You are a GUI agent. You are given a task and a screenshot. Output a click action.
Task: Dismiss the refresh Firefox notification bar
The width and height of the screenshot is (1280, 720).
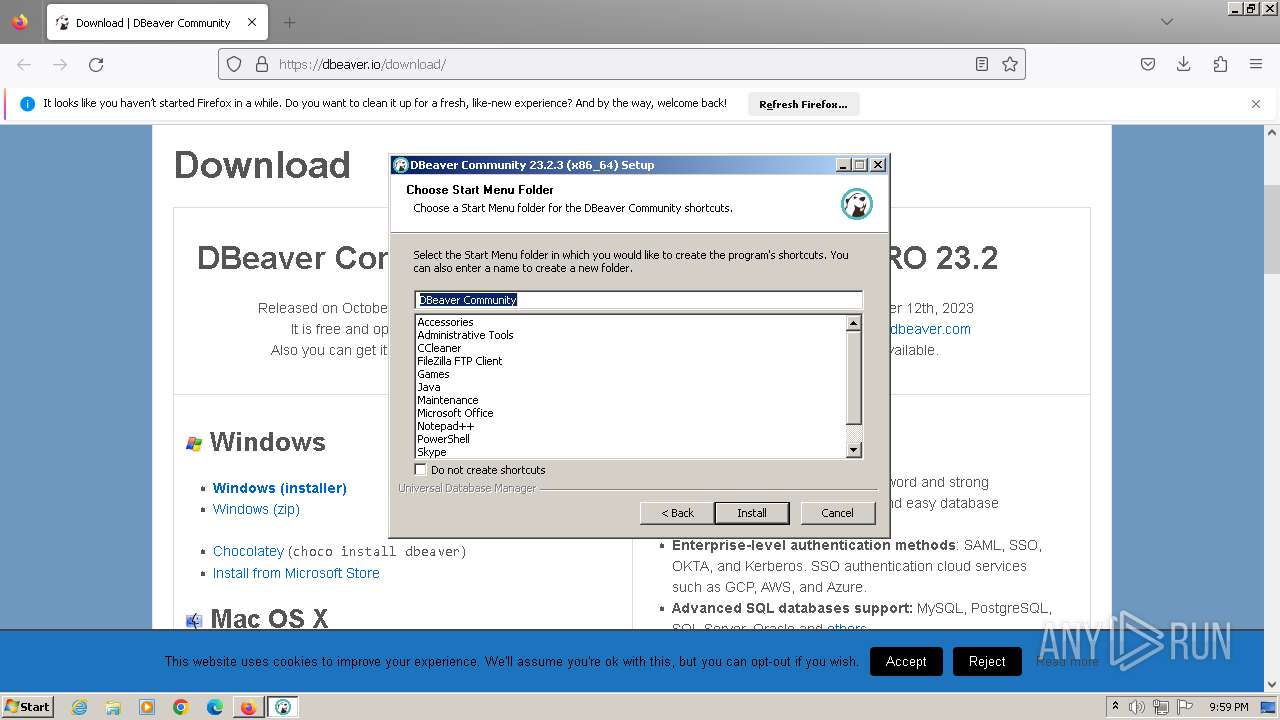(x=1256, y=103)
